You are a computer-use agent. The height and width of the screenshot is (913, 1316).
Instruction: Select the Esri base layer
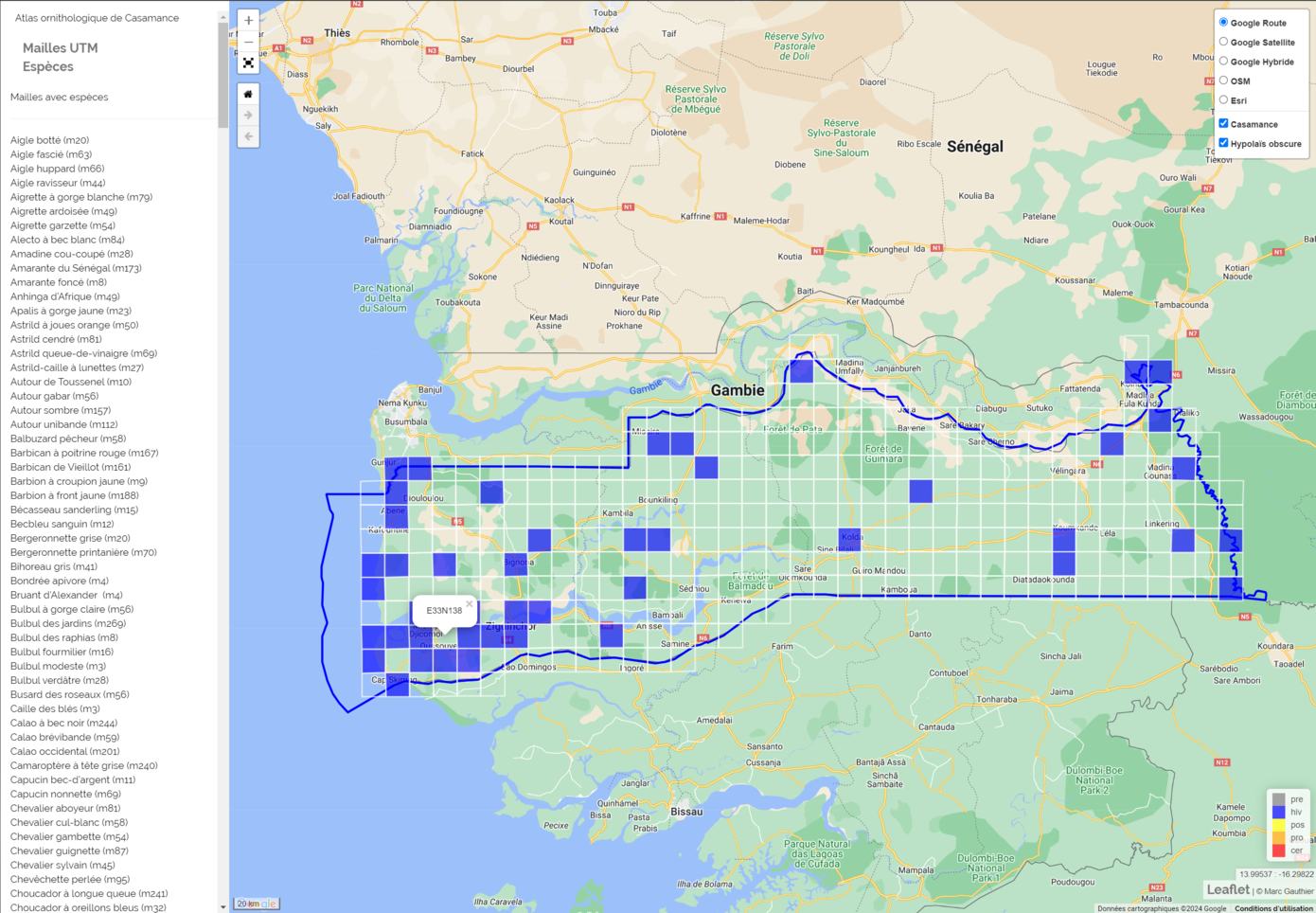(x=1224, y=99)
